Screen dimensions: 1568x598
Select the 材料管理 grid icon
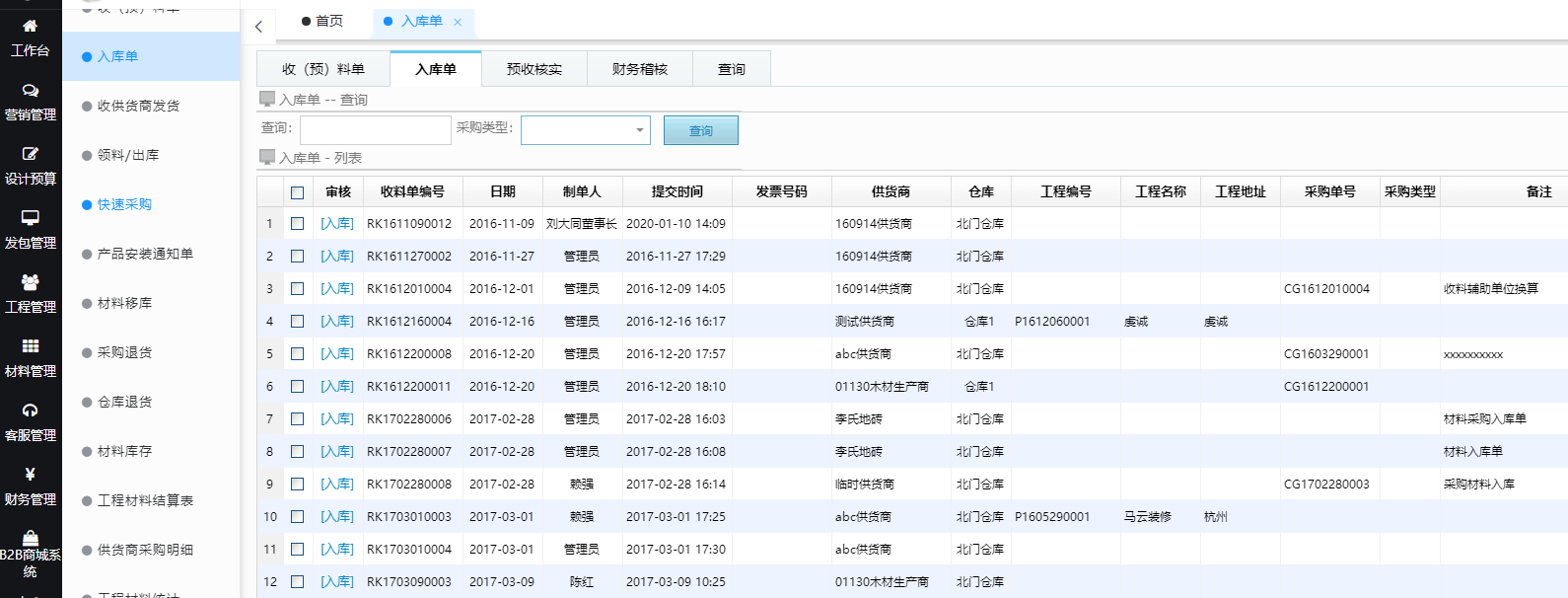click(x=30, y=347)
